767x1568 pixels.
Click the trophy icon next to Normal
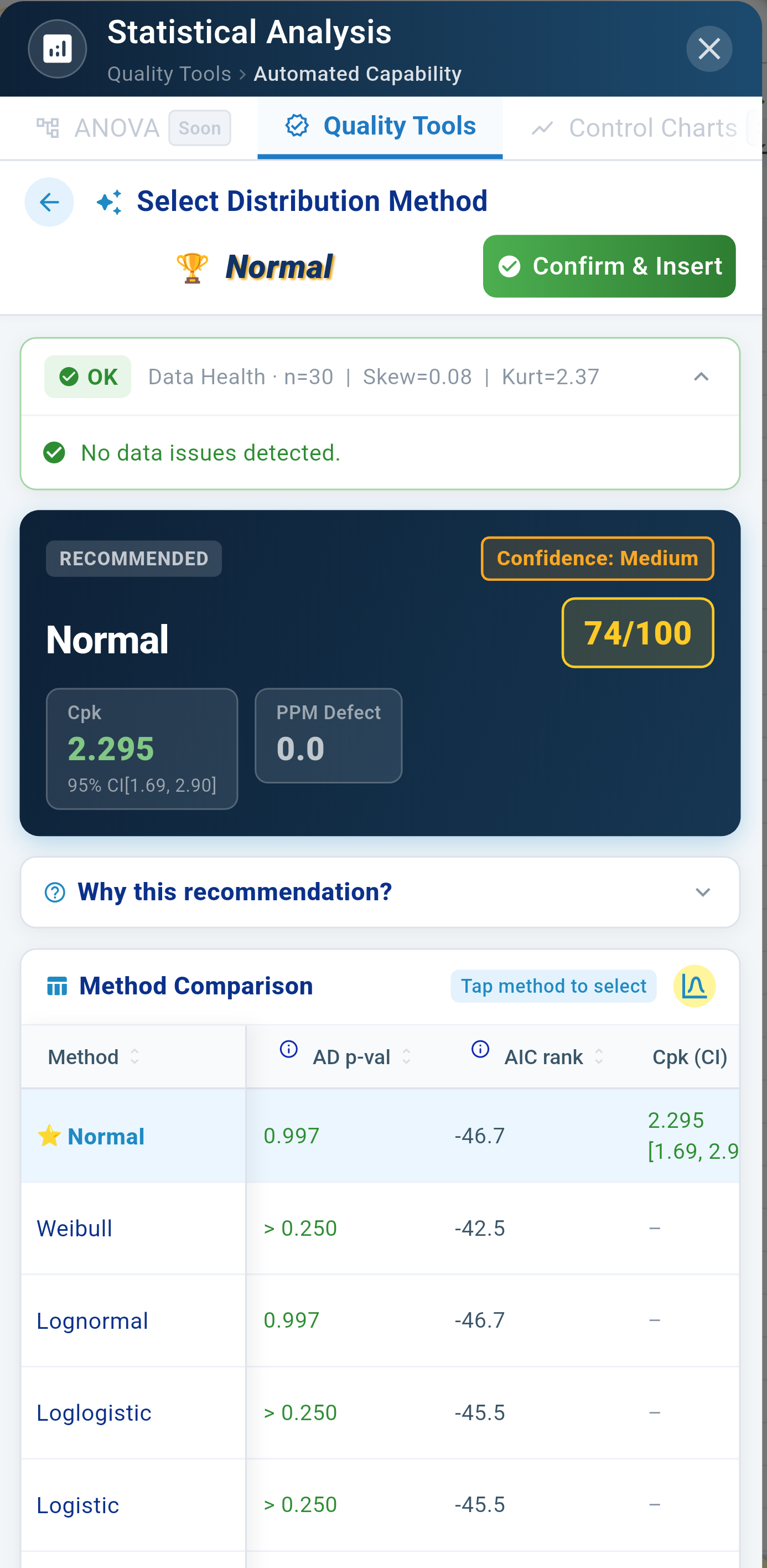point(190,266)
